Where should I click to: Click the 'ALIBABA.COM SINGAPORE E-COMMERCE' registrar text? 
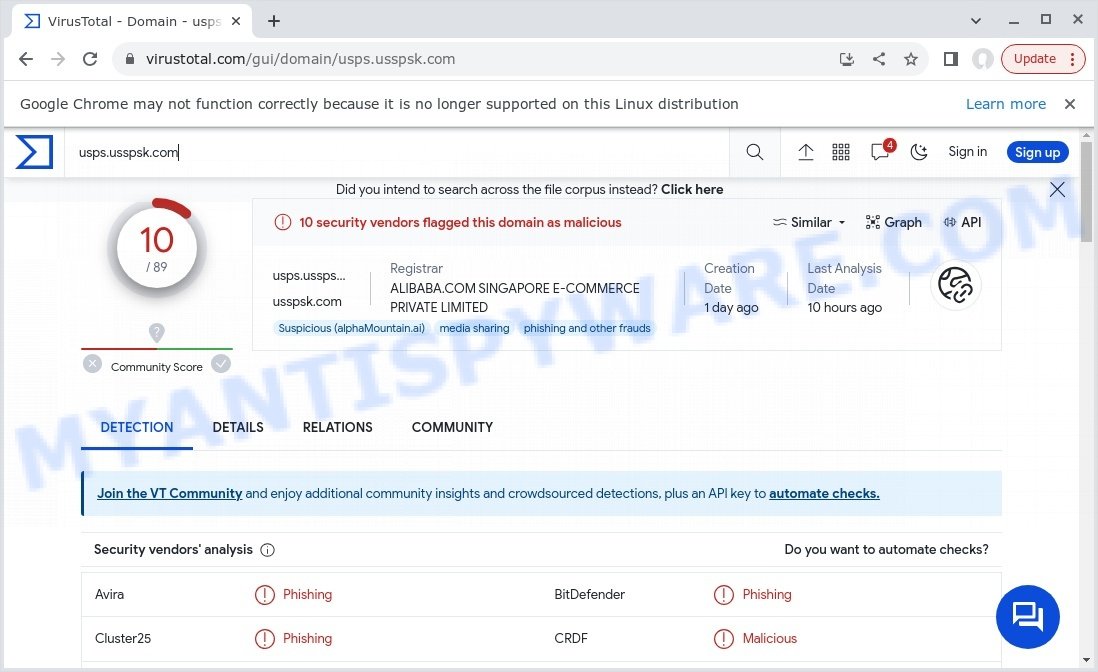pyautogui.click(x=515, y=288)
